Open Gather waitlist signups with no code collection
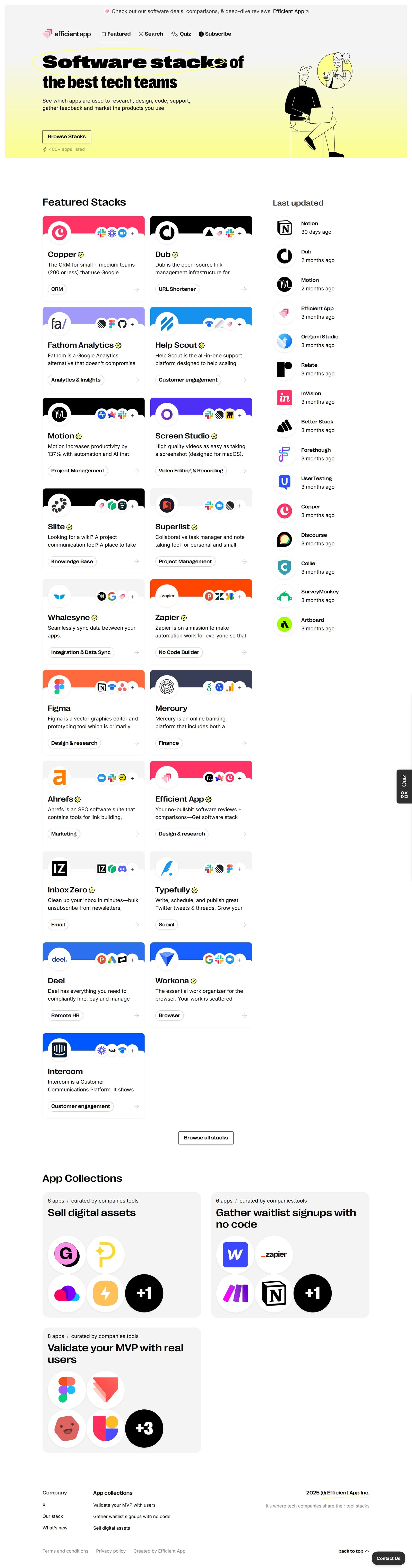This screenshot has width=412, height=1568. point(290,1255)
